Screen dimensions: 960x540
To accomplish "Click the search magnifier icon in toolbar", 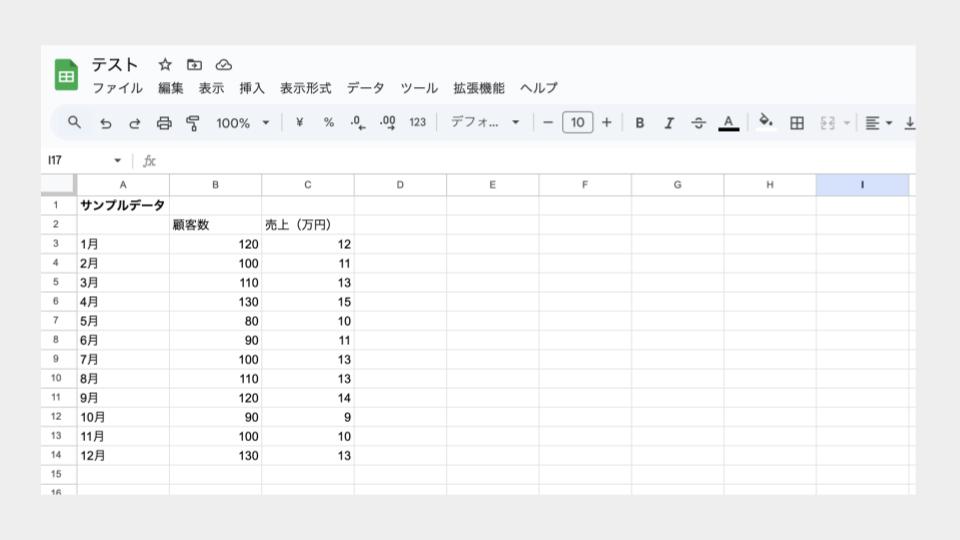I will 74,122.
